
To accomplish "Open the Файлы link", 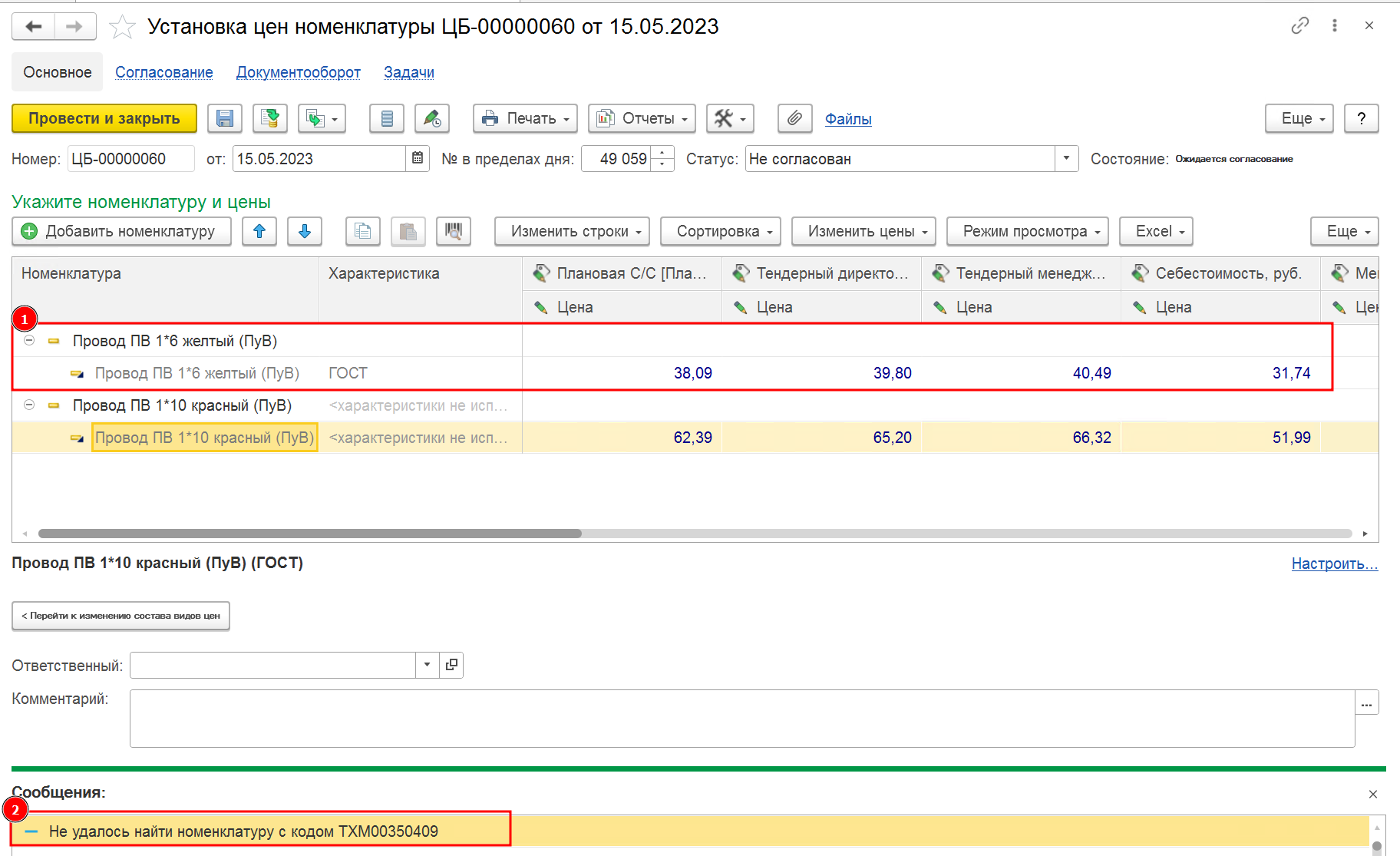I will (848, 119).
